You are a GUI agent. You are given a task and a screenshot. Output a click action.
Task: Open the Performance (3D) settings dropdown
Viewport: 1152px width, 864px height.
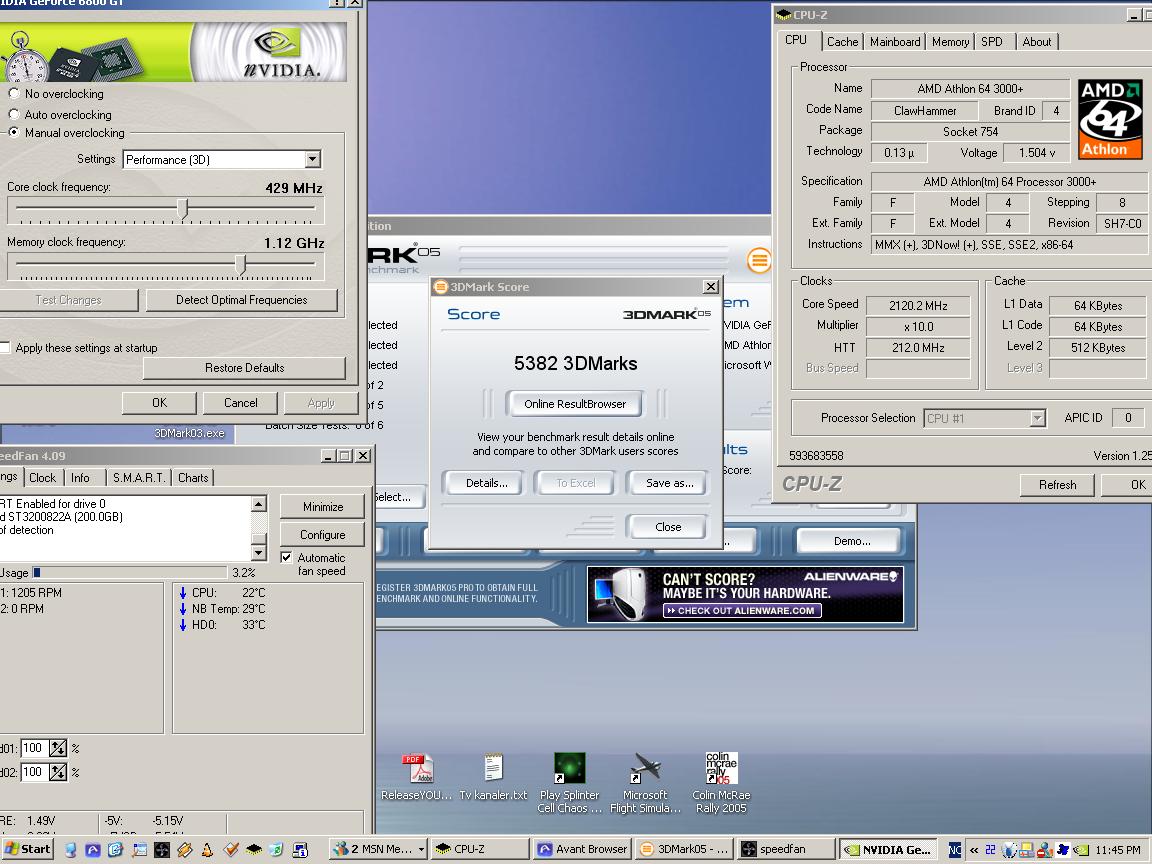(x=312, y=159)
